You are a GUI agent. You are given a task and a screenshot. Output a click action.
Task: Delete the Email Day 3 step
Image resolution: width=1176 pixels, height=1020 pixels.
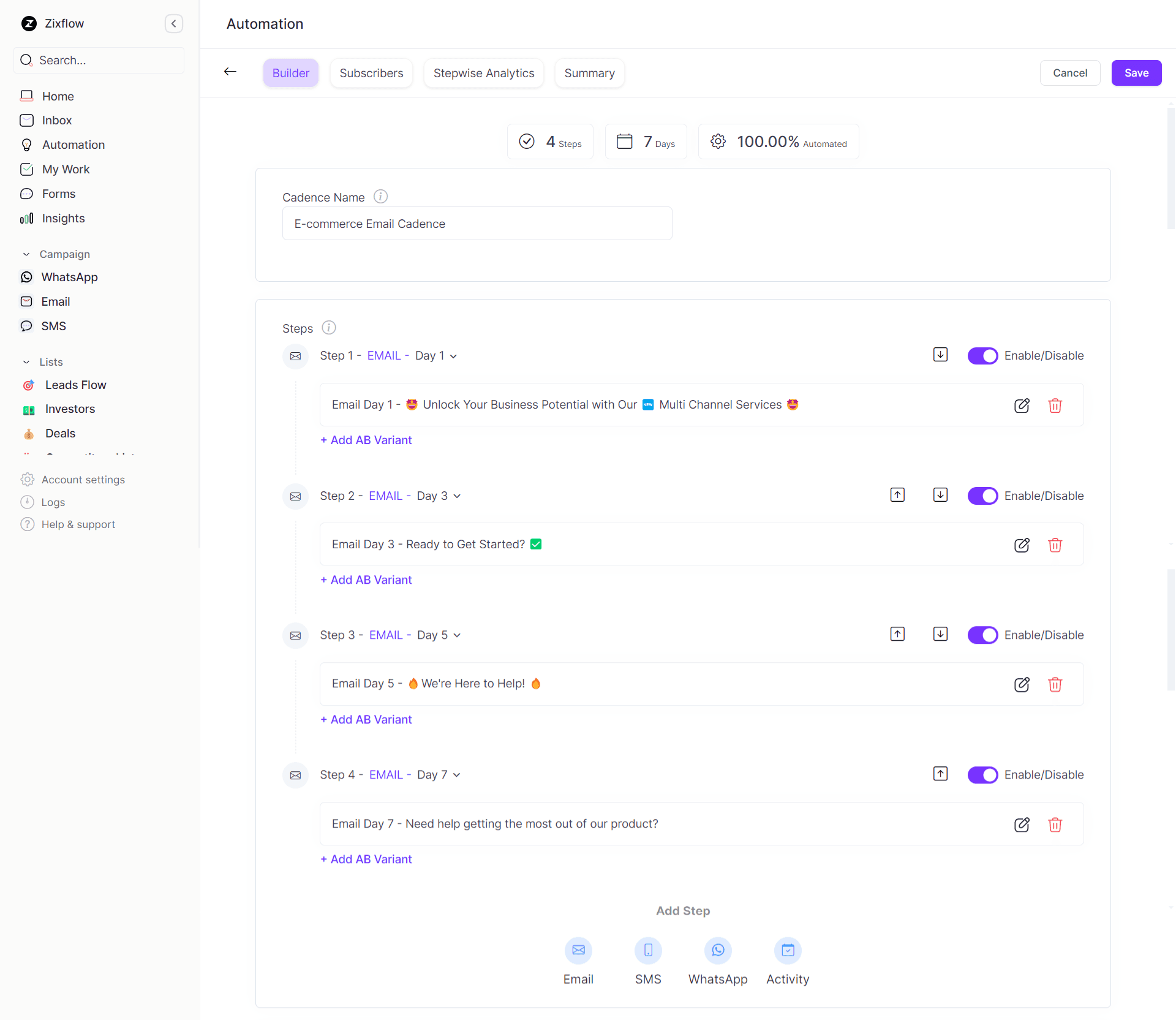click(1055, 545)
